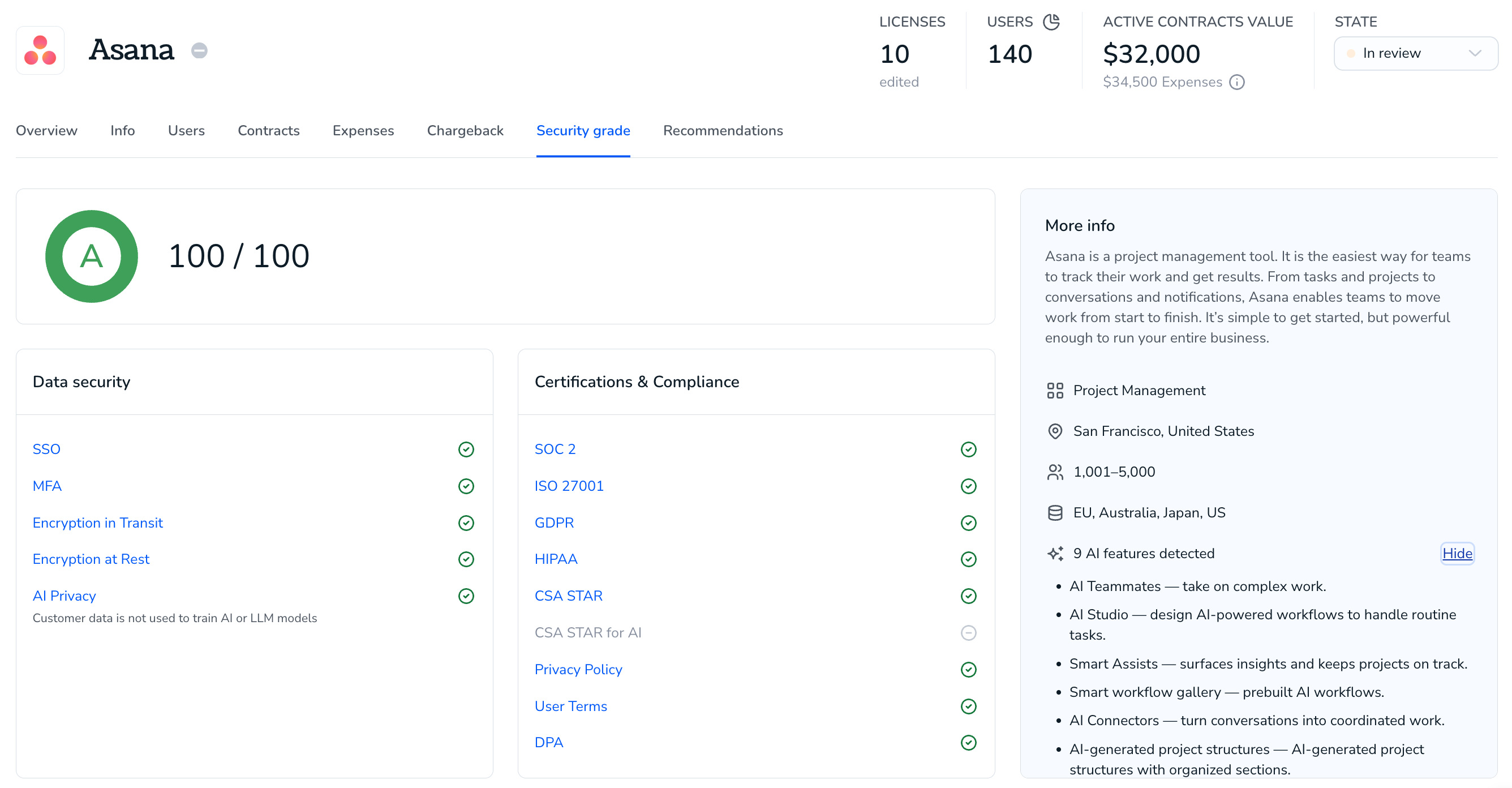Click the User Terms checkmark icon
This screenshot has height=788, width=1512.
tap(968, 706)
